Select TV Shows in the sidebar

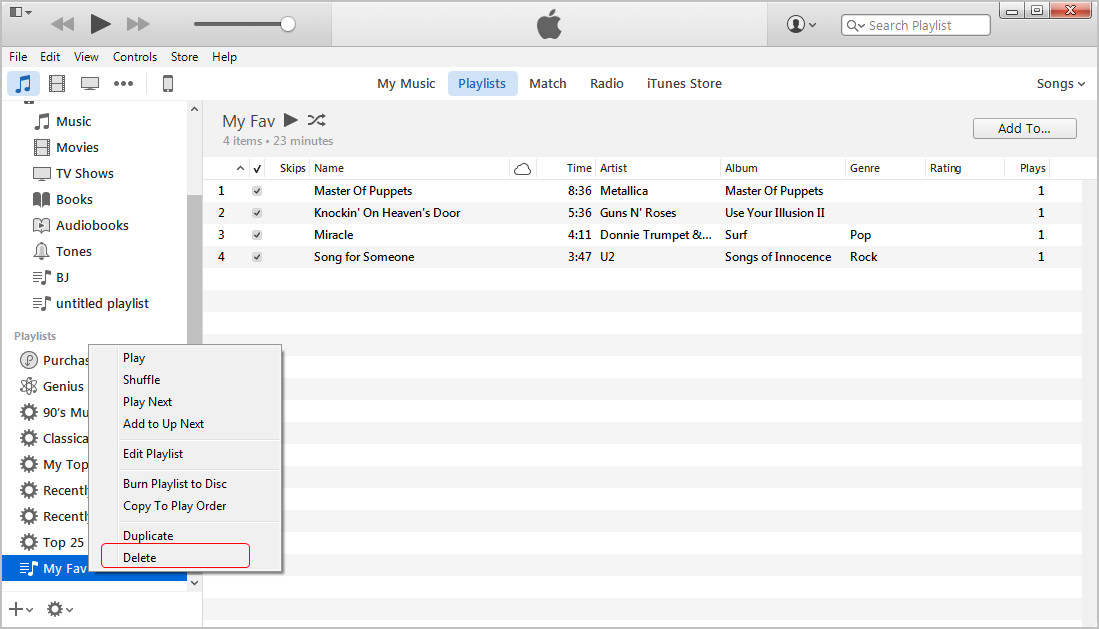tap(74, 173)
